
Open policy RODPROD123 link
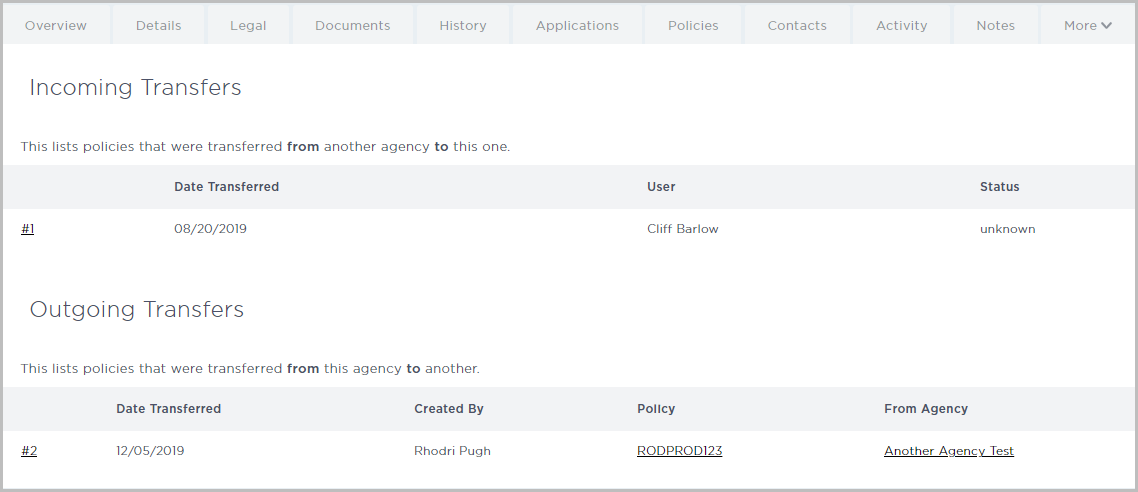pos(679,451)
